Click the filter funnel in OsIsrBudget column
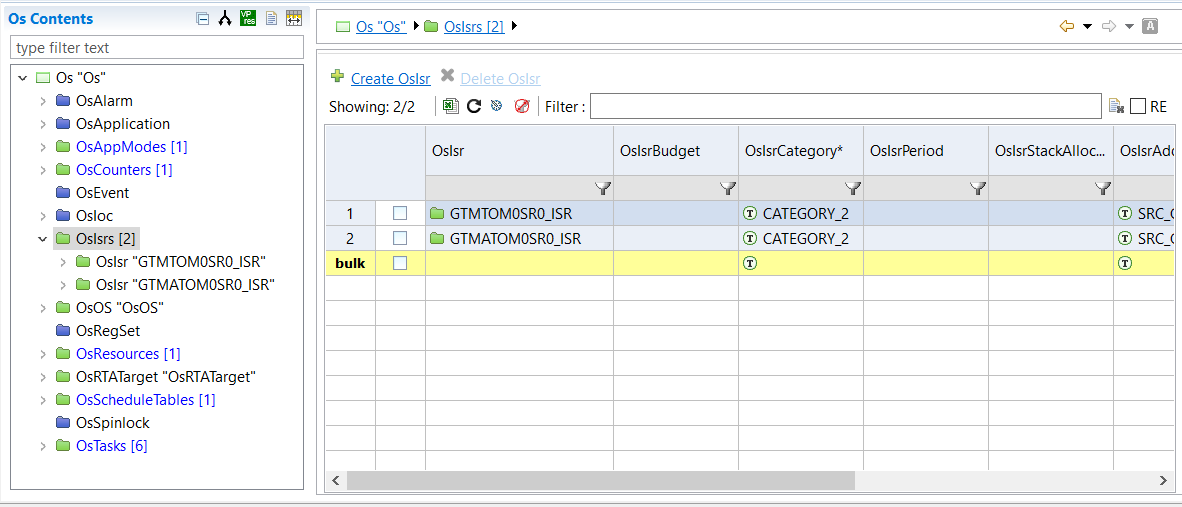The height and width of the screenshot is (507, 1182). [x=728, y=188]
